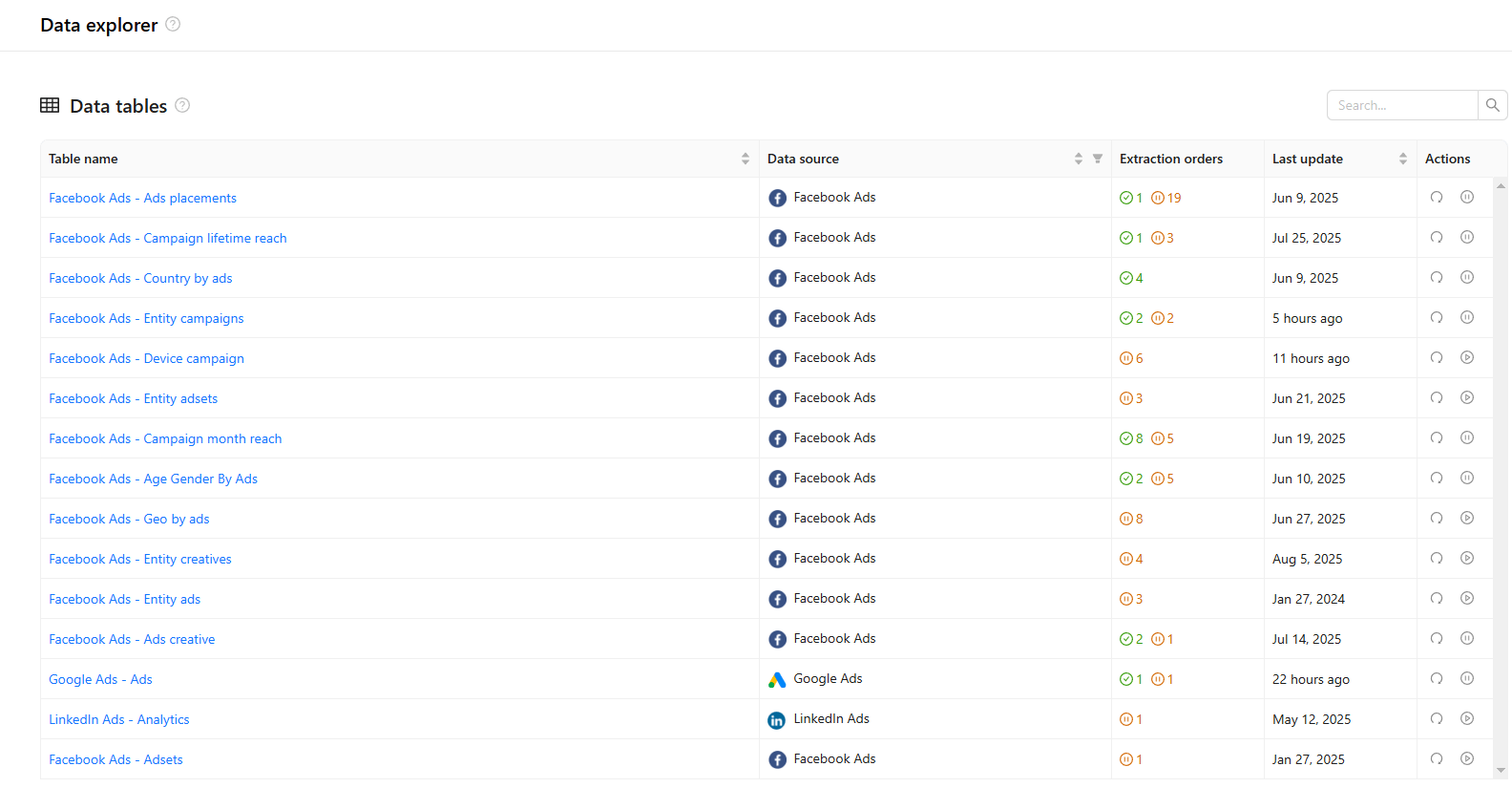Open Facebook Ads - Entity creatives link

[140, 559]
